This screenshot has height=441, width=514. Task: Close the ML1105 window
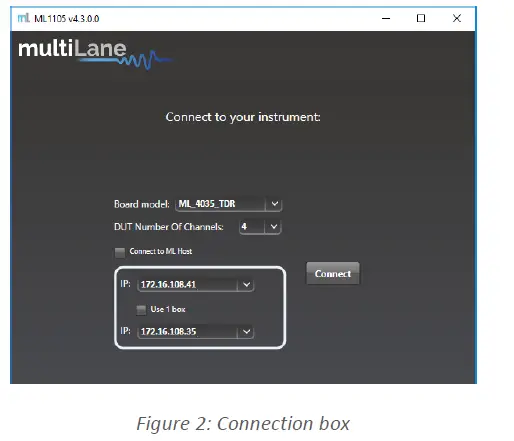(457, 18)
